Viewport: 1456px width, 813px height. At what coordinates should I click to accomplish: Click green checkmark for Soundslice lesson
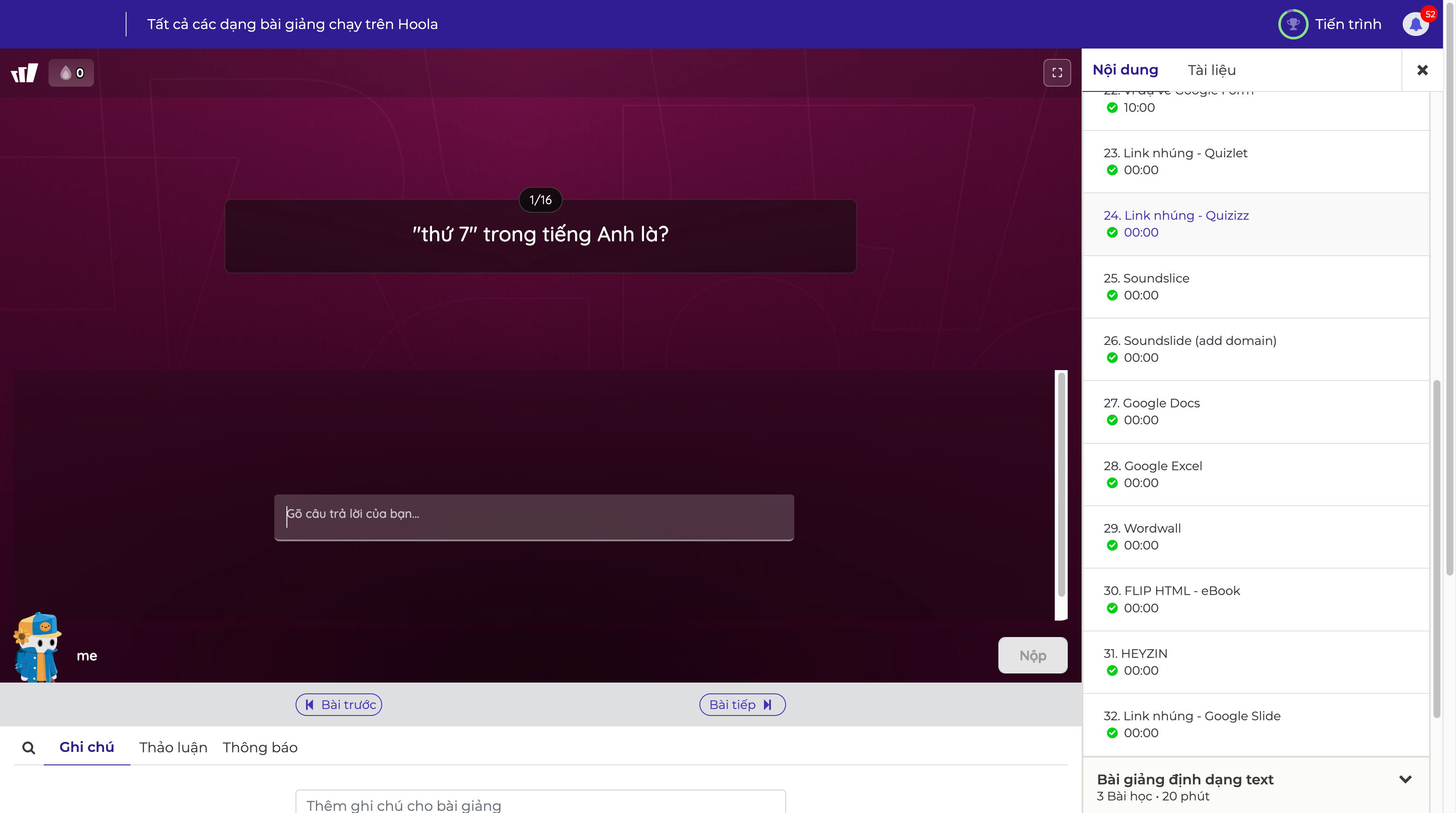pos(1112,295)
